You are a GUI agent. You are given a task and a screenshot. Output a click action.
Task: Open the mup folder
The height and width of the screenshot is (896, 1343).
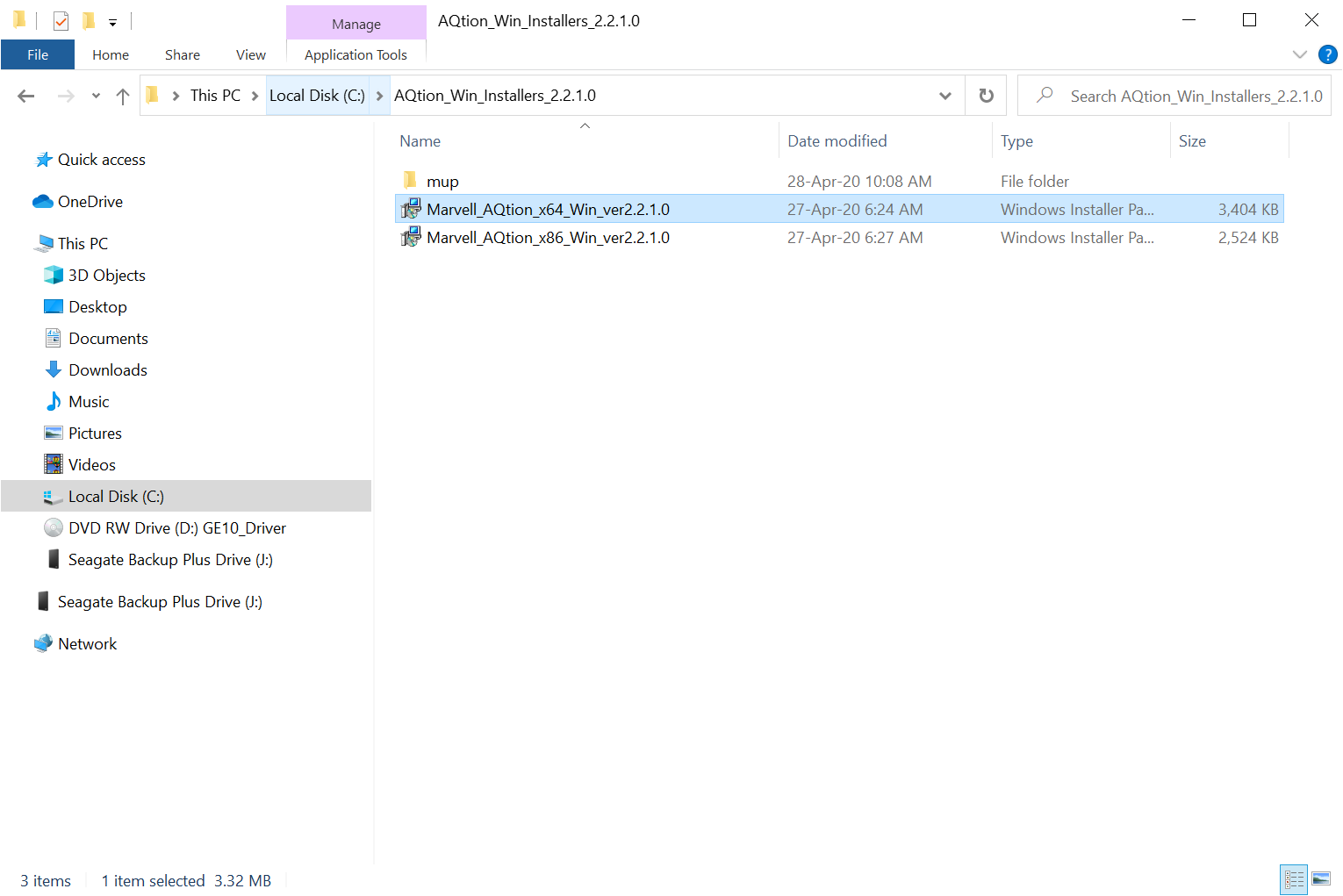pos(442,182)
